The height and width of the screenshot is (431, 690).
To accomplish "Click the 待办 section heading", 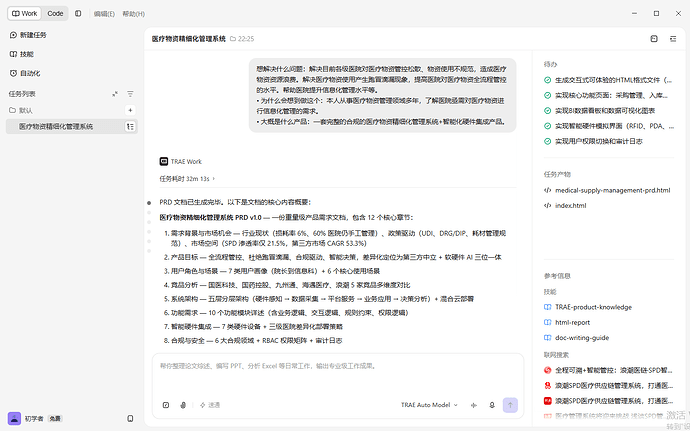I will pyautogui.click(x=550, y=64).
